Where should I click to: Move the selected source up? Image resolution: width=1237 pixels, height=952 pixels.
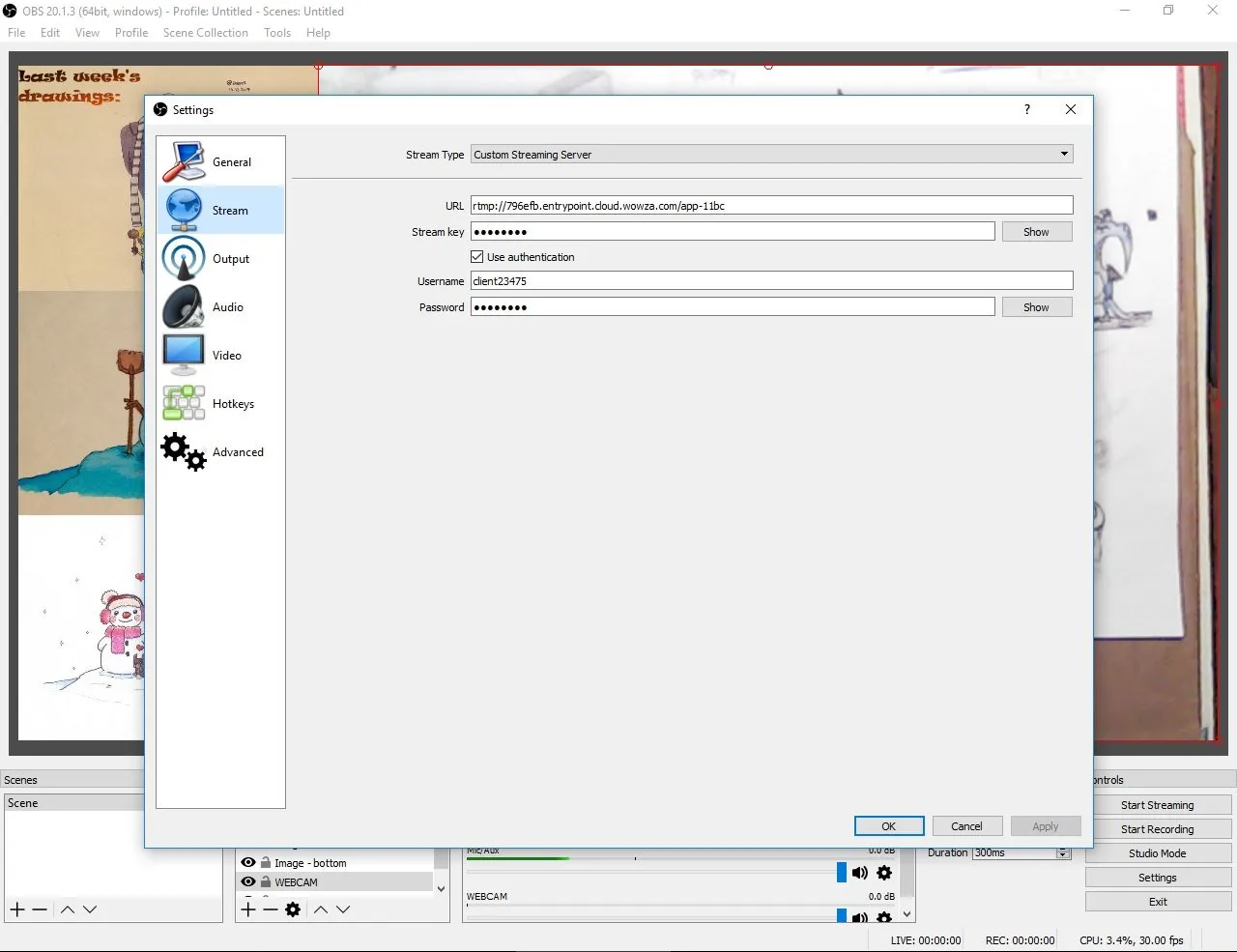coord(321,909)
